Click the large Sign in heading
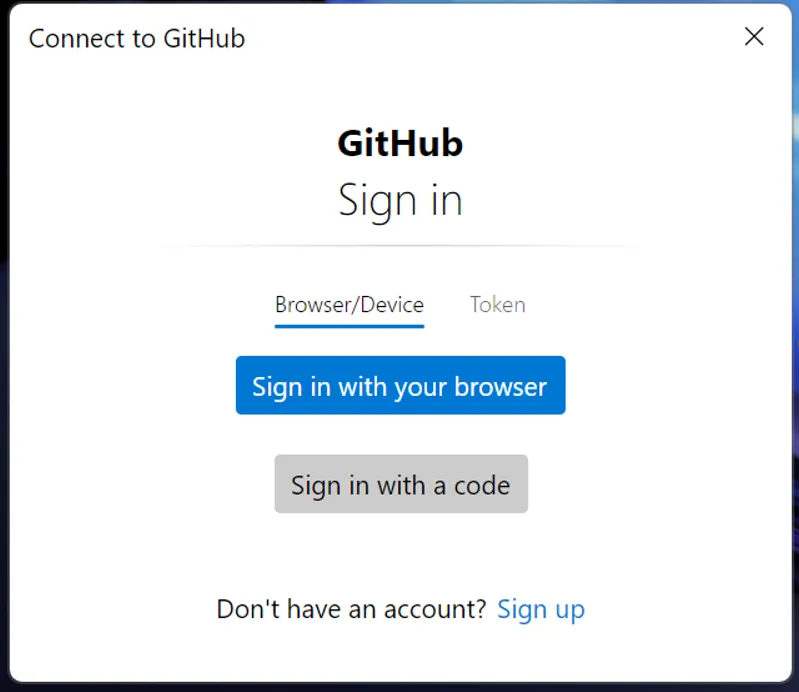 (x=400, y=200)
